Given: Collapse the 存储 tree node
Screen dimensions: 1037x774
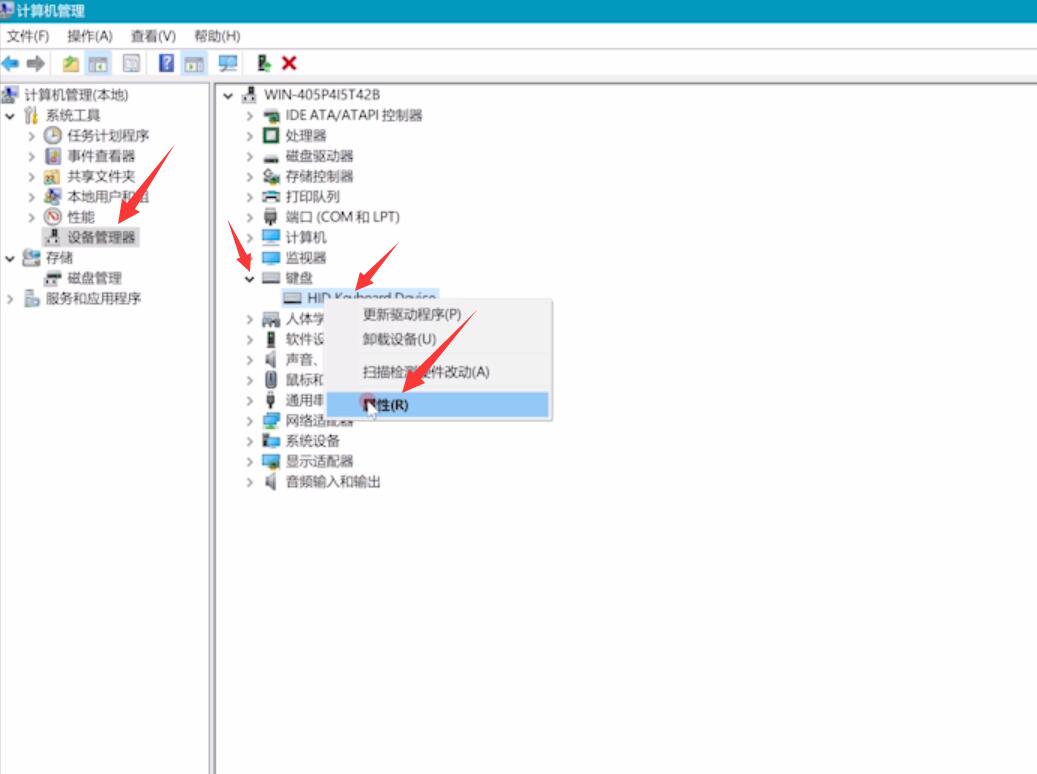Looking at the screenshot, I should pyautogui.click(x=10, y=259).
